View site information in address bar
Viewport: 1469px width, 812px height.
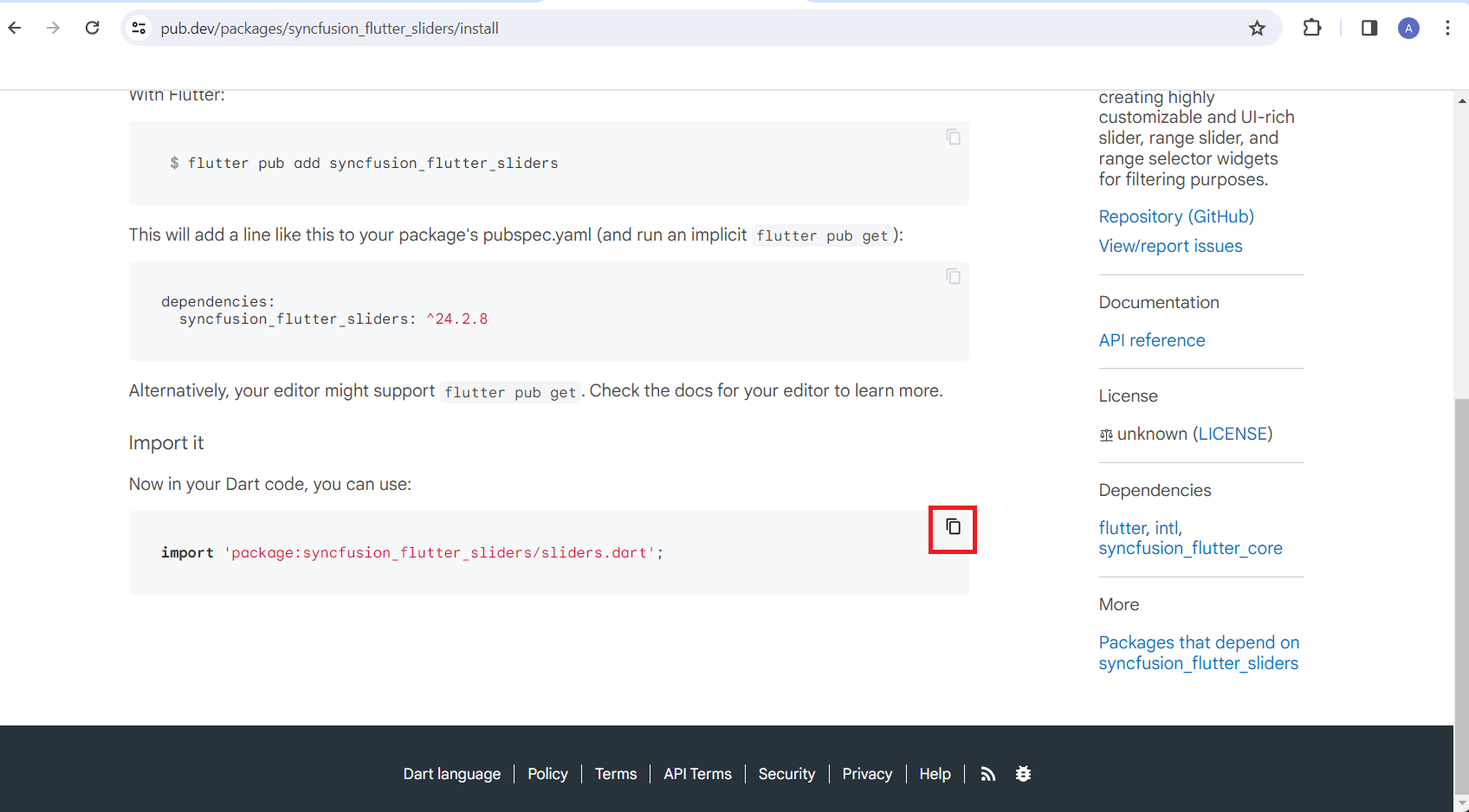139,29
